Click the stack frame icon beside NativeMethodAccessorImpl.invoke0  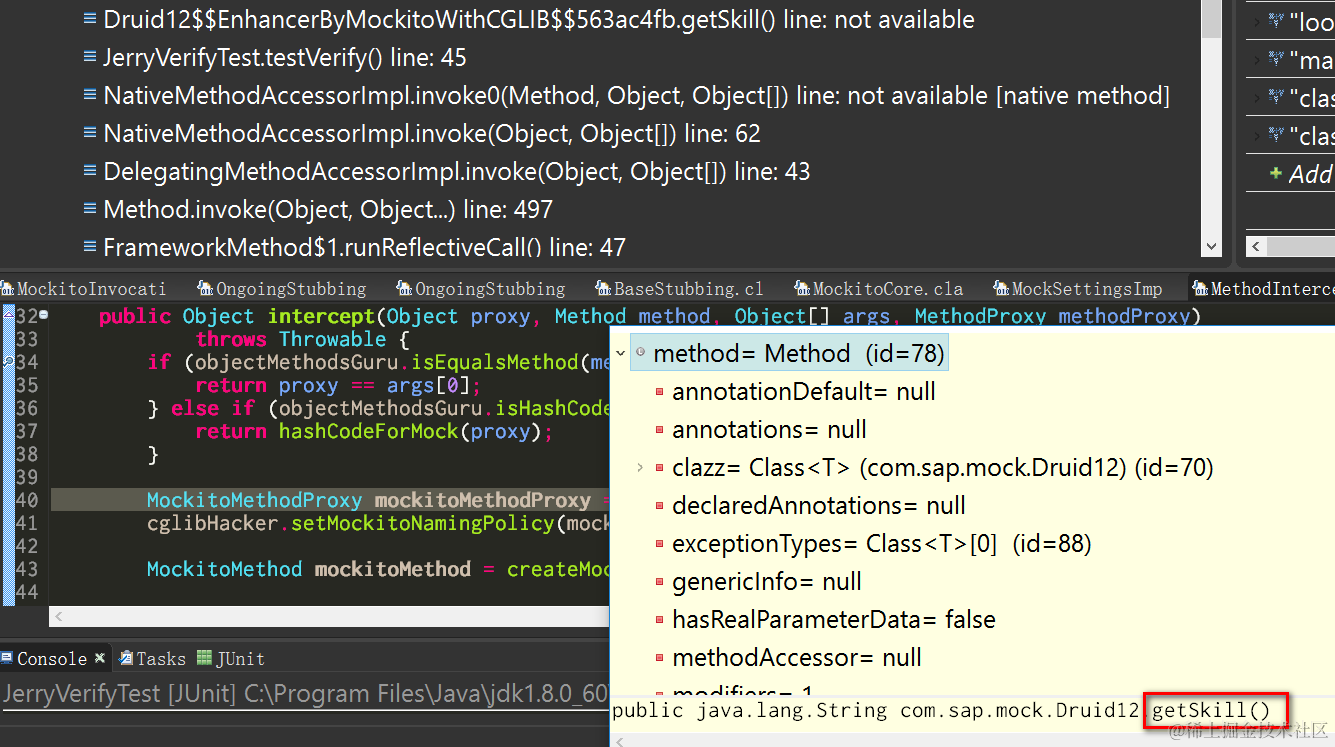(90, 96)
